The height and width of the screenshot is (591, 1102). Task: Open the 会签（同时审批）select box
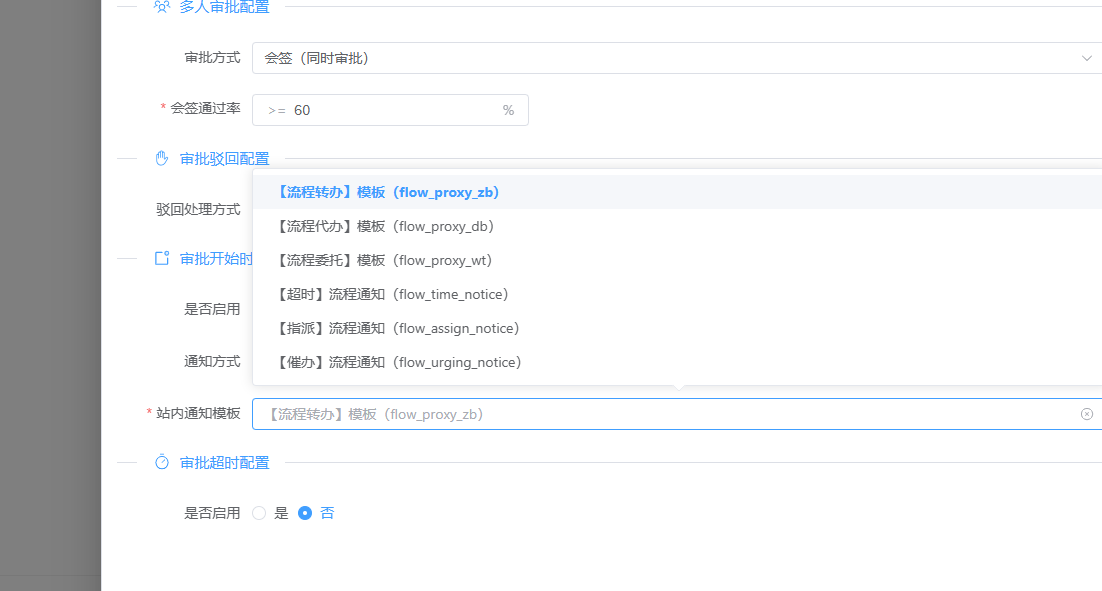click(660, 58)
